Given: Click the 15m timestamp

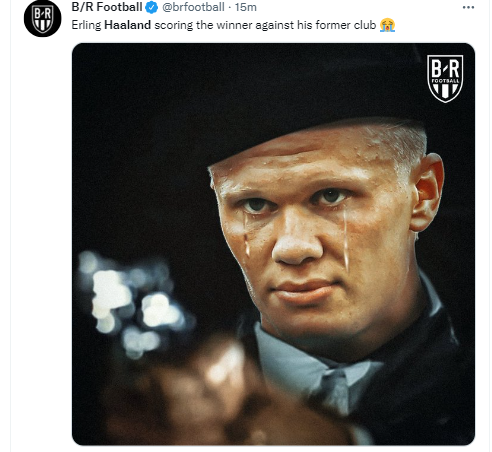Looking at the screenshot, I should [x=246, y=7].
